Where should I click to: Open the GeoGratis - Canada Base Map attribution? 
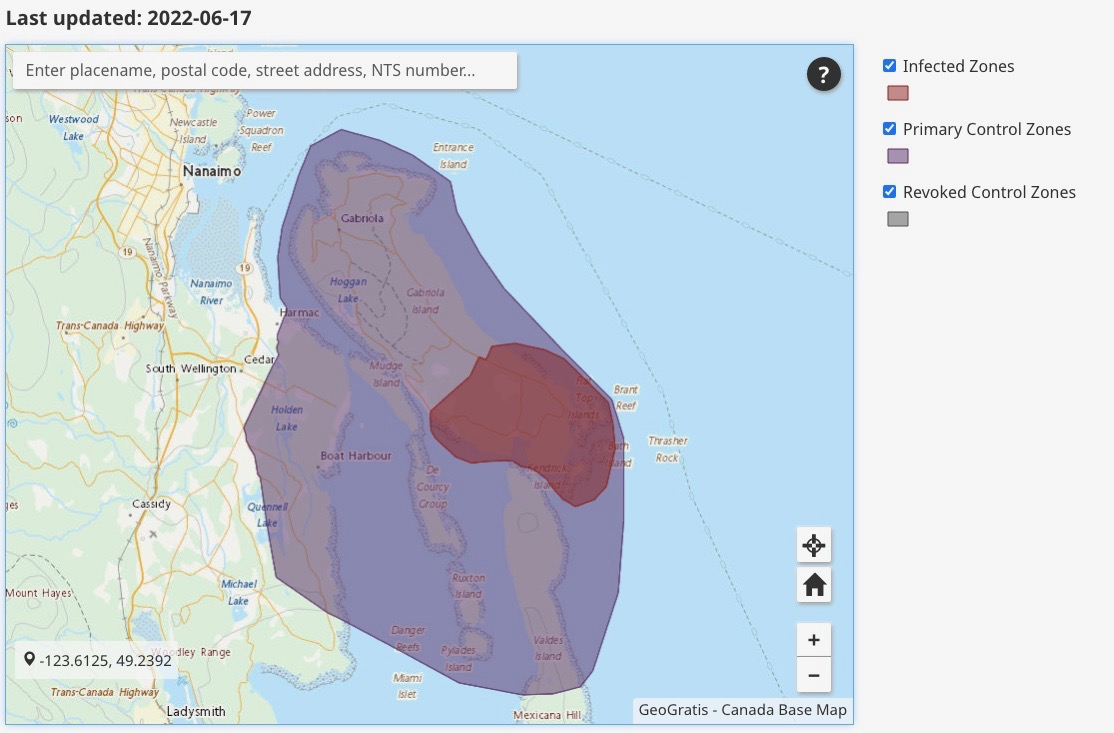[x=742, y=710]
